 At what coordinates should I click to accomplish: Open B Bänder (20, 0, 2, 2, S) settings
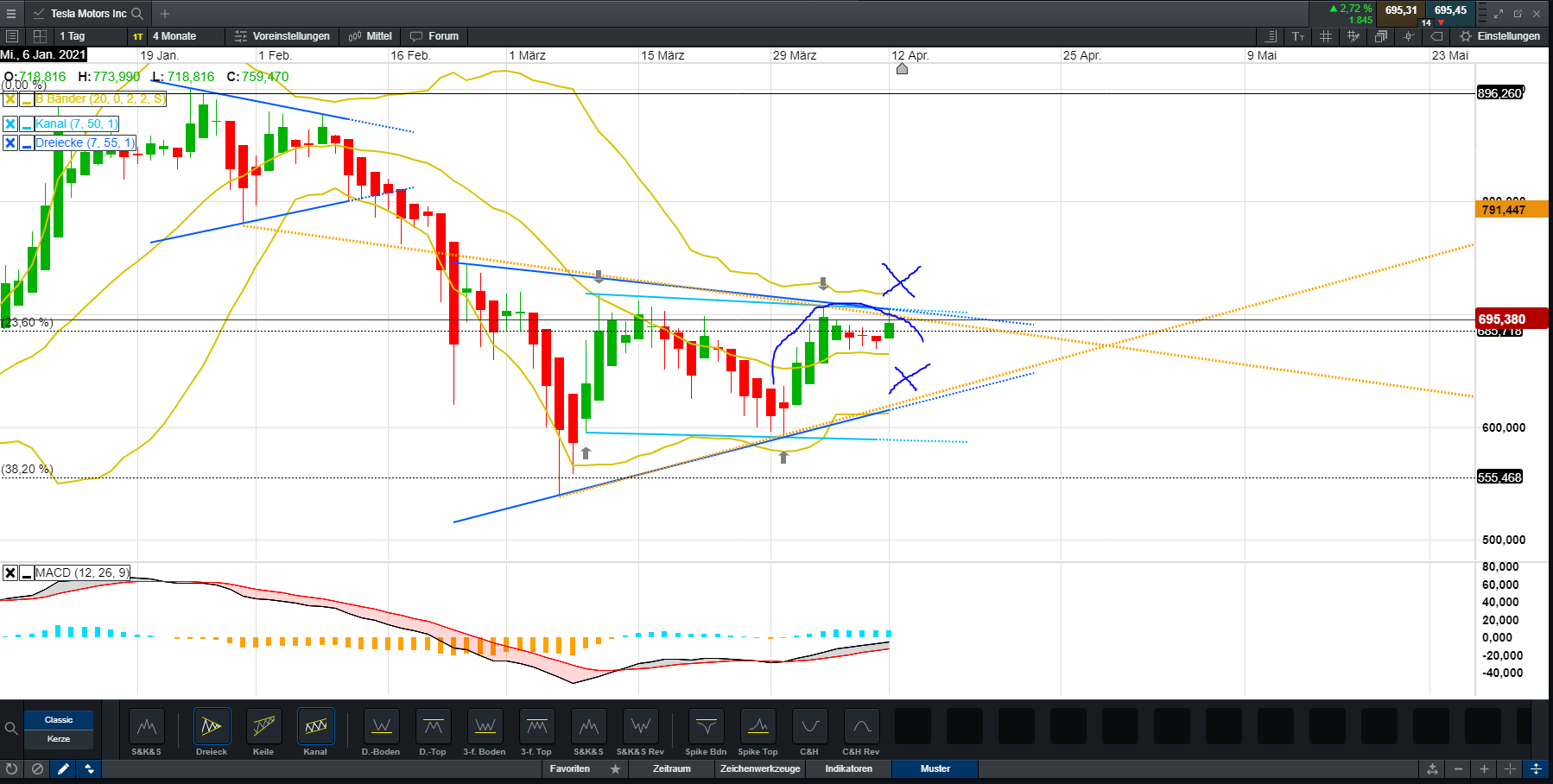pos(100,99)
